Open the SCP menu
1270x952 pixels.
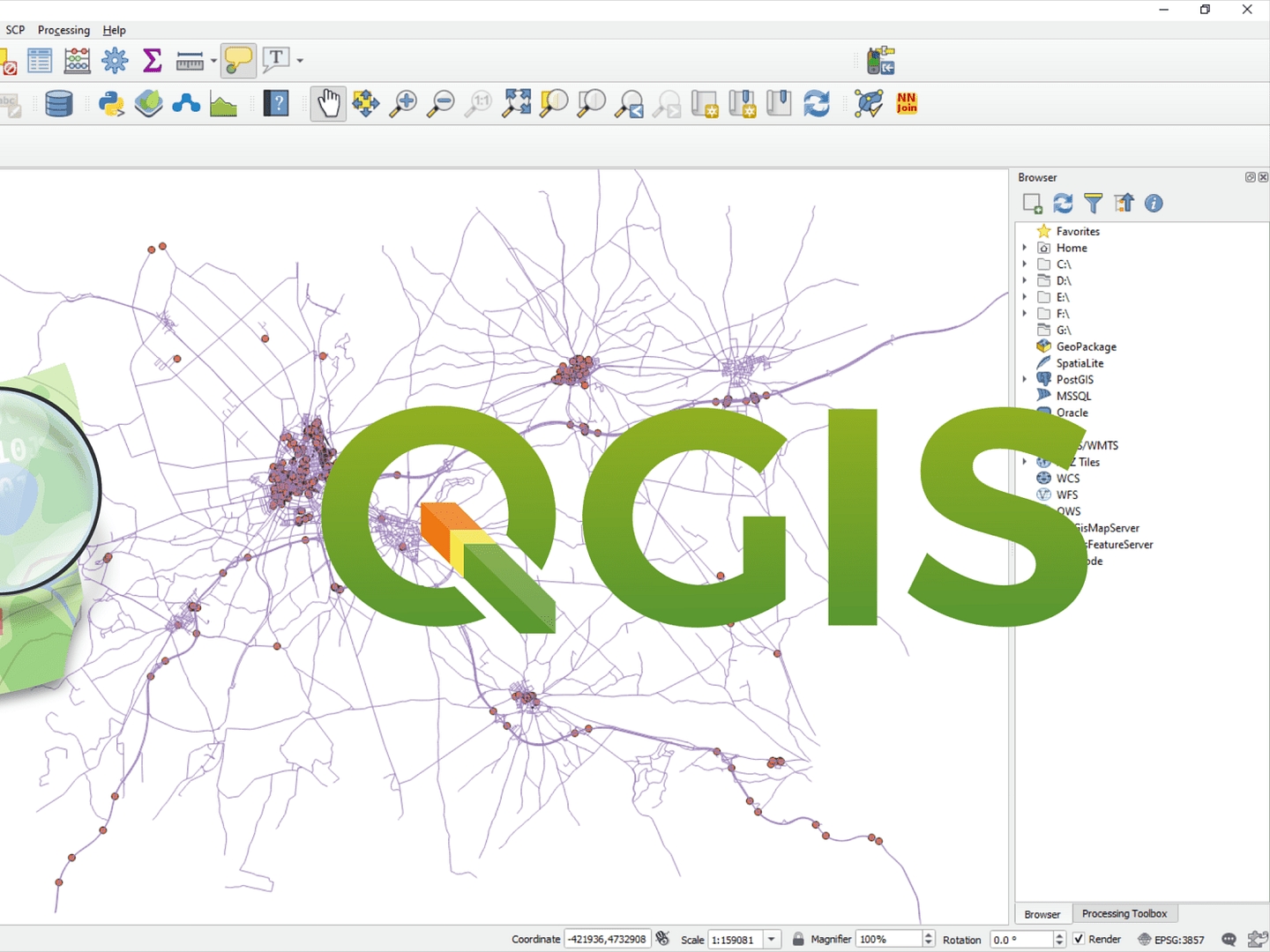coord(15,30)
